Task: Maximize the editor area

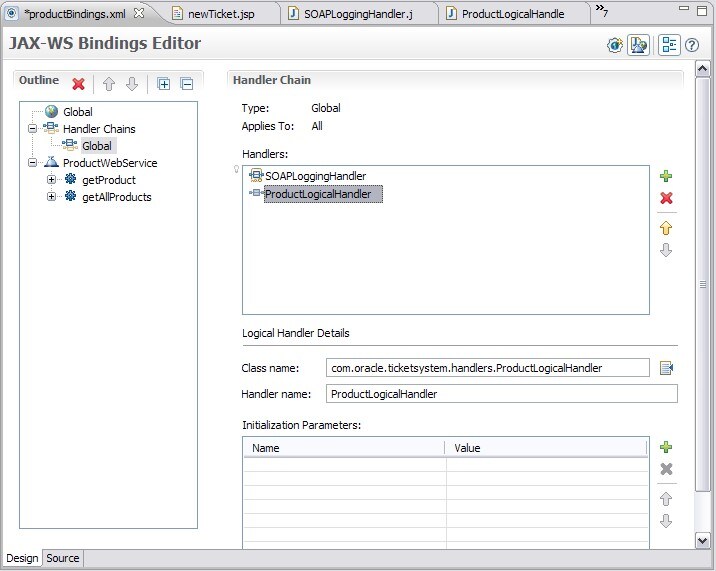Action: click(x=702, y=11)
